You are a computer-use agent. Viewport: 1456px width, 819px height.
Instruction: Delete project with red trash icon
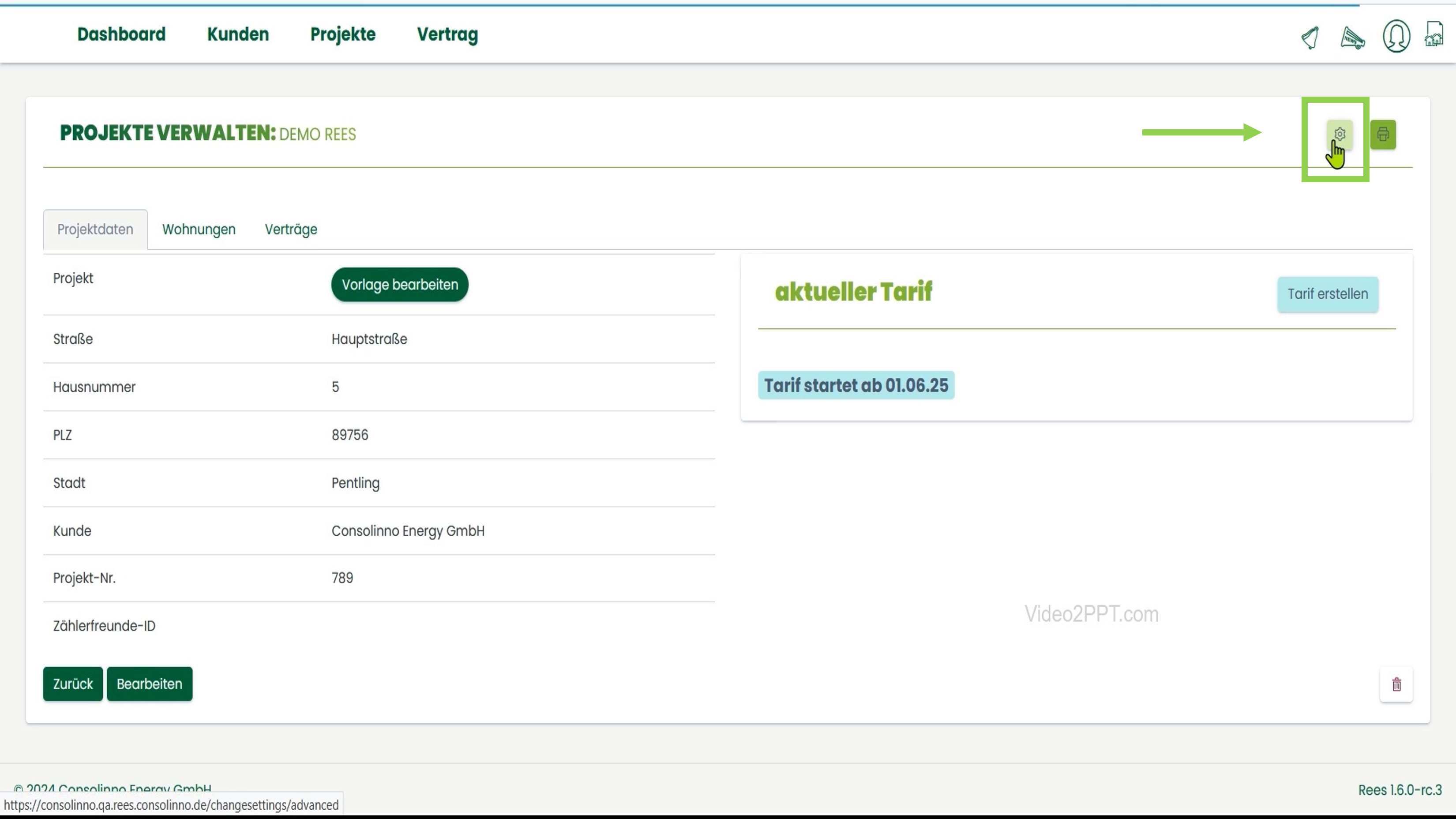[1396, 684]
